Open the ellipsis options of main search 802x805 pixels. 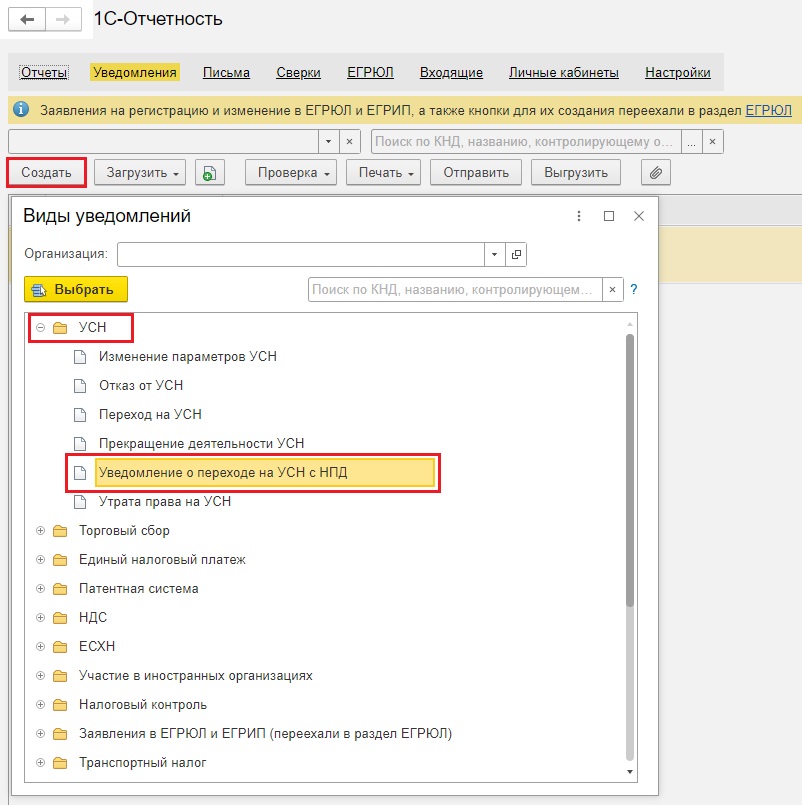pos(692,142)
